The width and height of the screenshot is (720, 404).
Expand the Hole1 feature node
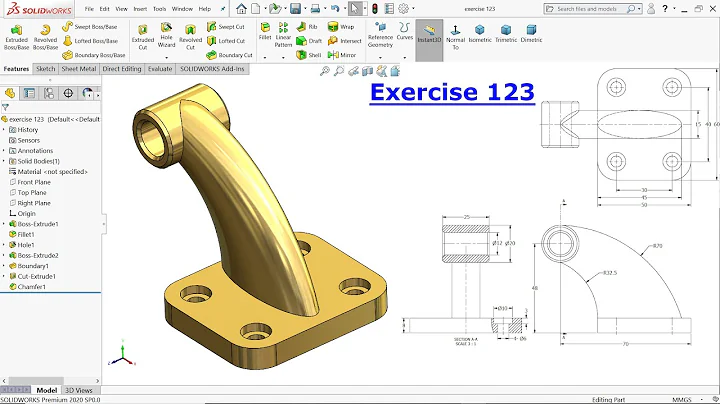pyautogui.click(x=4, y=245)
